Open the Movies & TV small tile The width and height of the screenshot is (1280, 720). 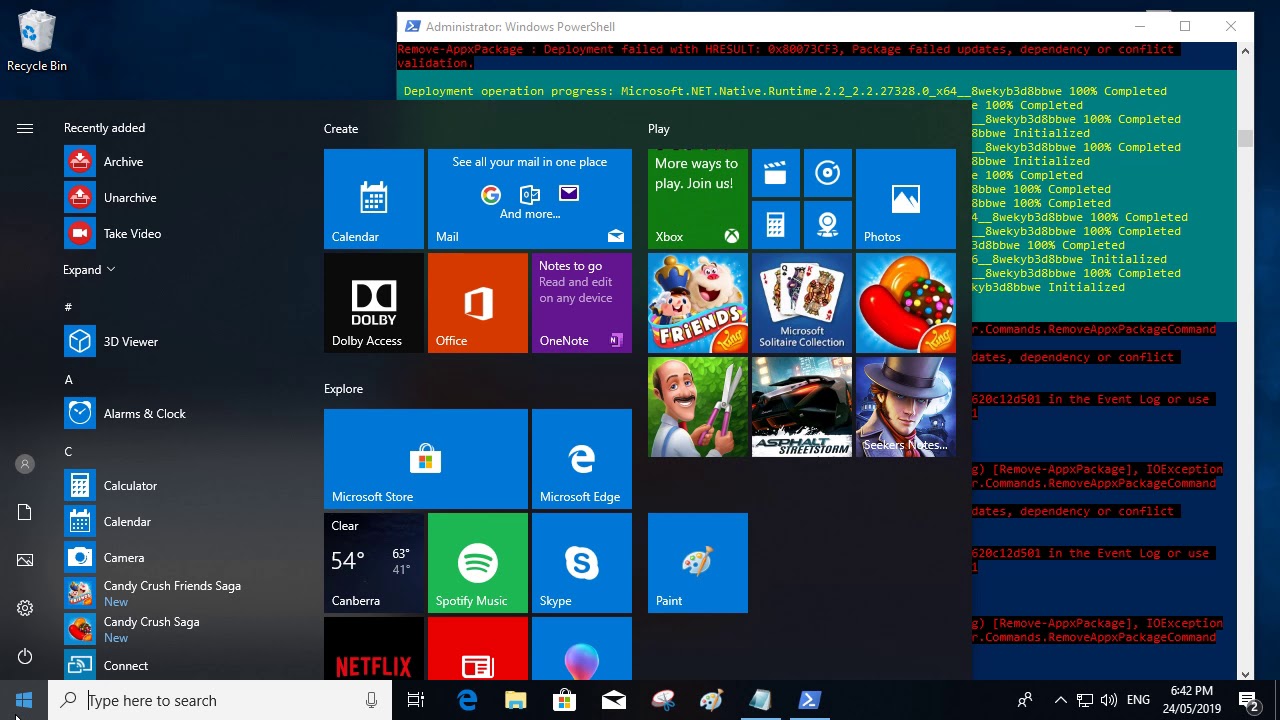pyautogui.click(x=776, y=173)
